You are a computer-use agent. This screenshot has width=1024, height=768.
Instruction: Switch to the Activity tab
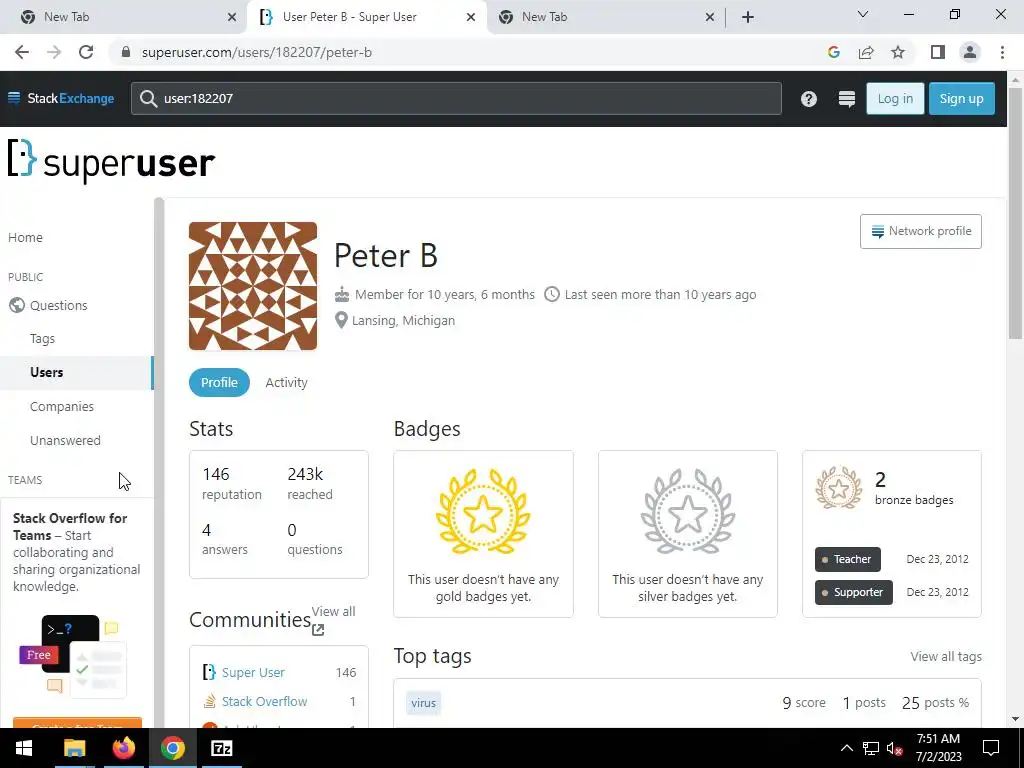286,383
